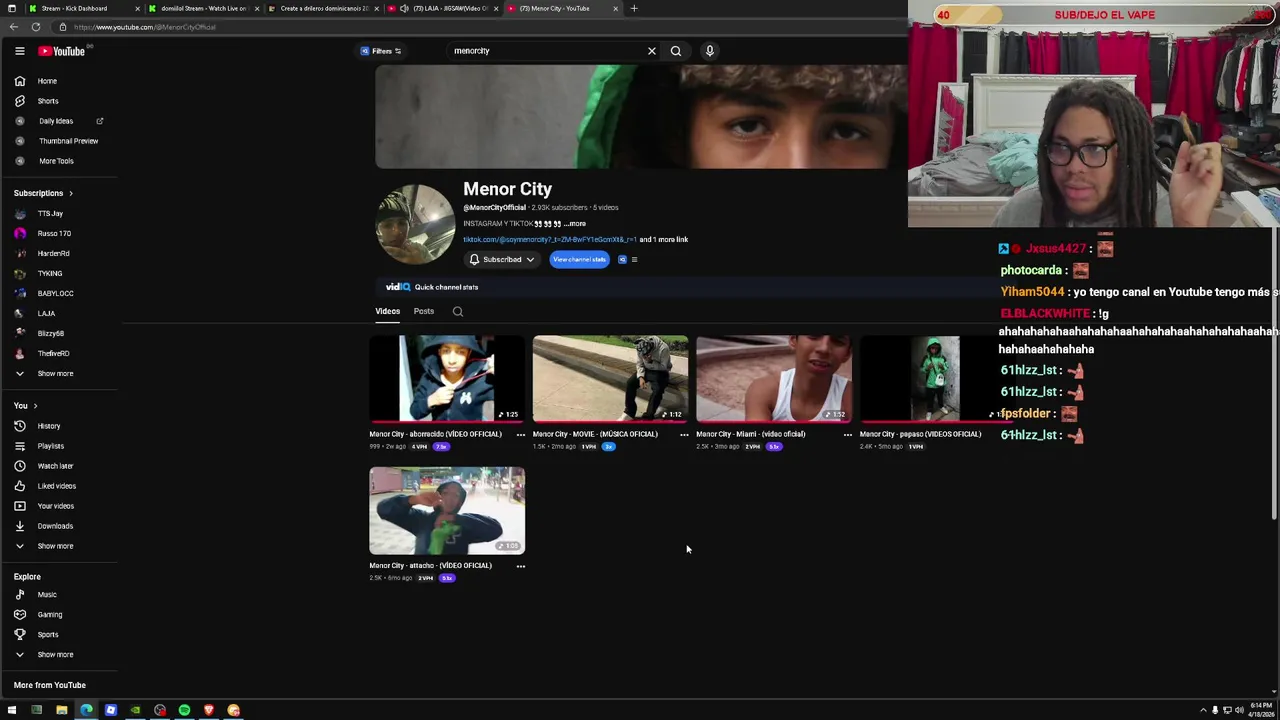Open the YouTube hamburger guide menu
The image size is (1280, 720).
pyautogui.click(x=19, y=51)
